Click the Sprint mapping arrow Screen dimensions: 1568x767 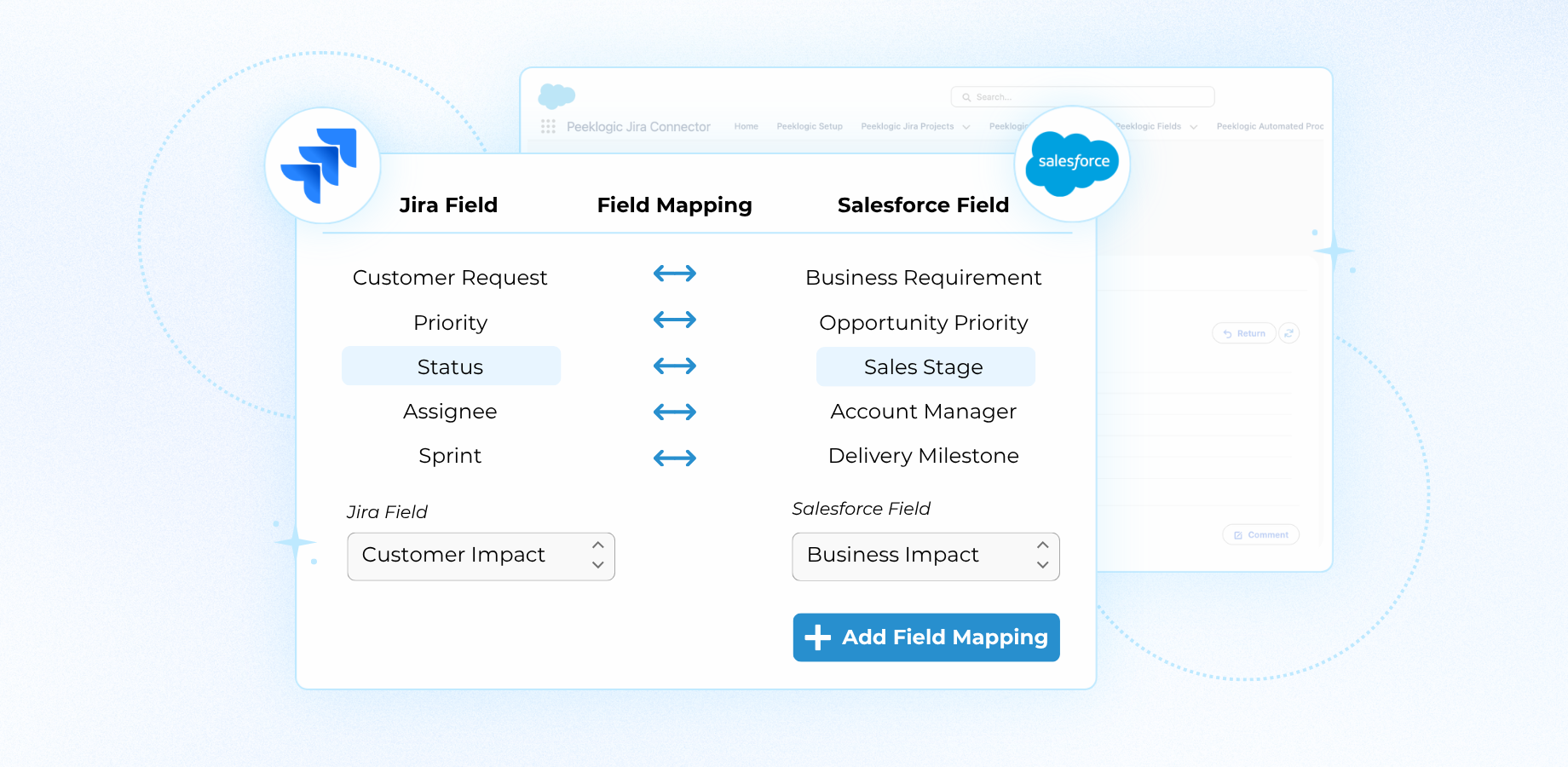pyautogui.click(x=675, y=458)
